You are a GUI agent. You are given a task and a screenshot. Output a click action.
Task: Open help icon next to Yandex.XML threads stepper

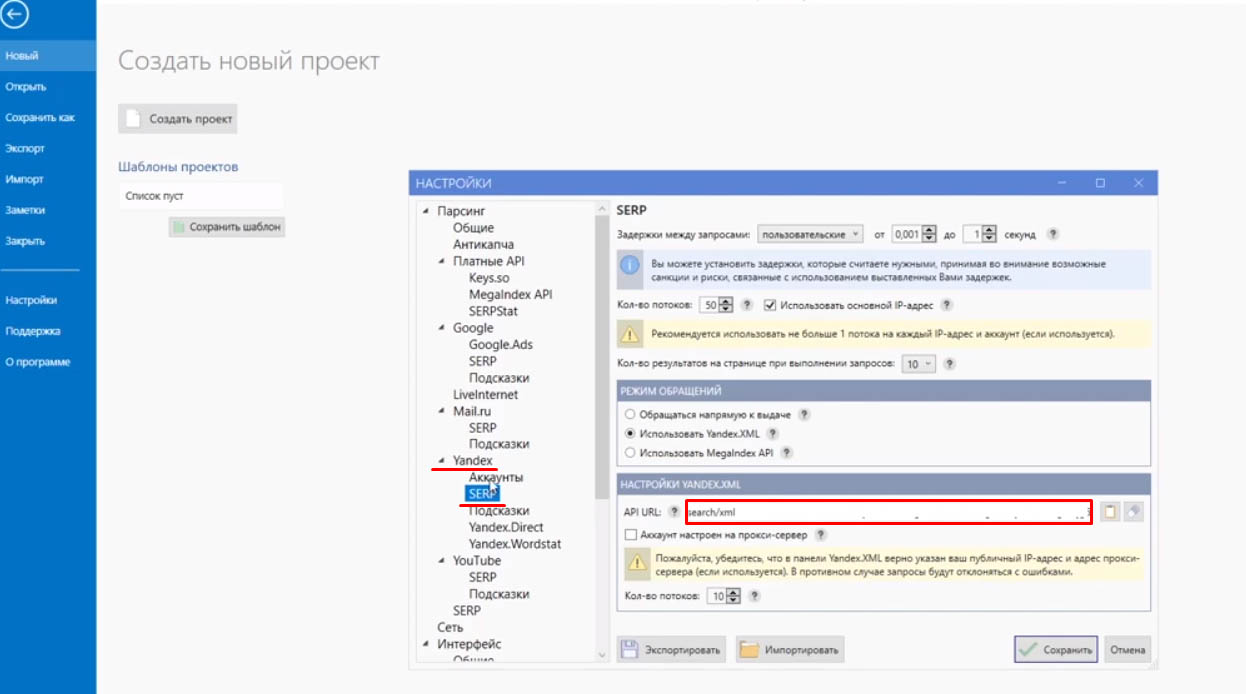pyautogui.click(x=754, y=596)
